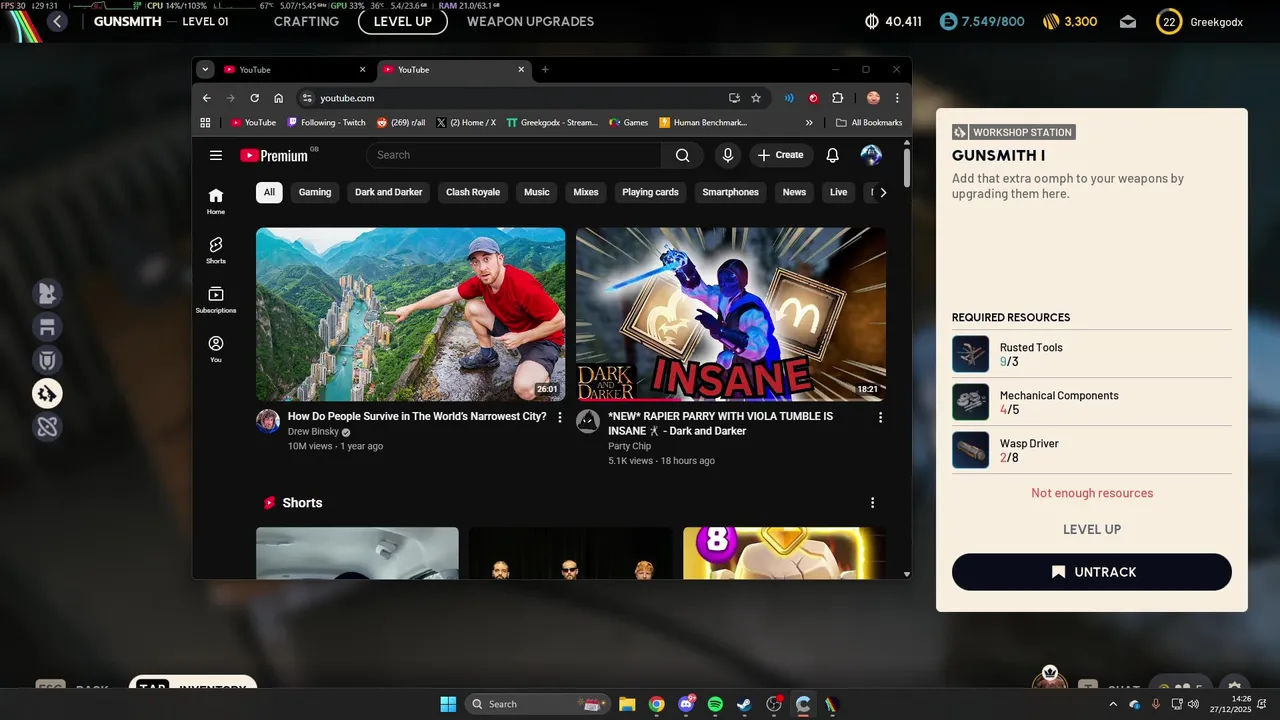The width and height of the screenshot is (1280, 720).
Task: Open Spotify from the taskbar
Action: coord(715,704)
